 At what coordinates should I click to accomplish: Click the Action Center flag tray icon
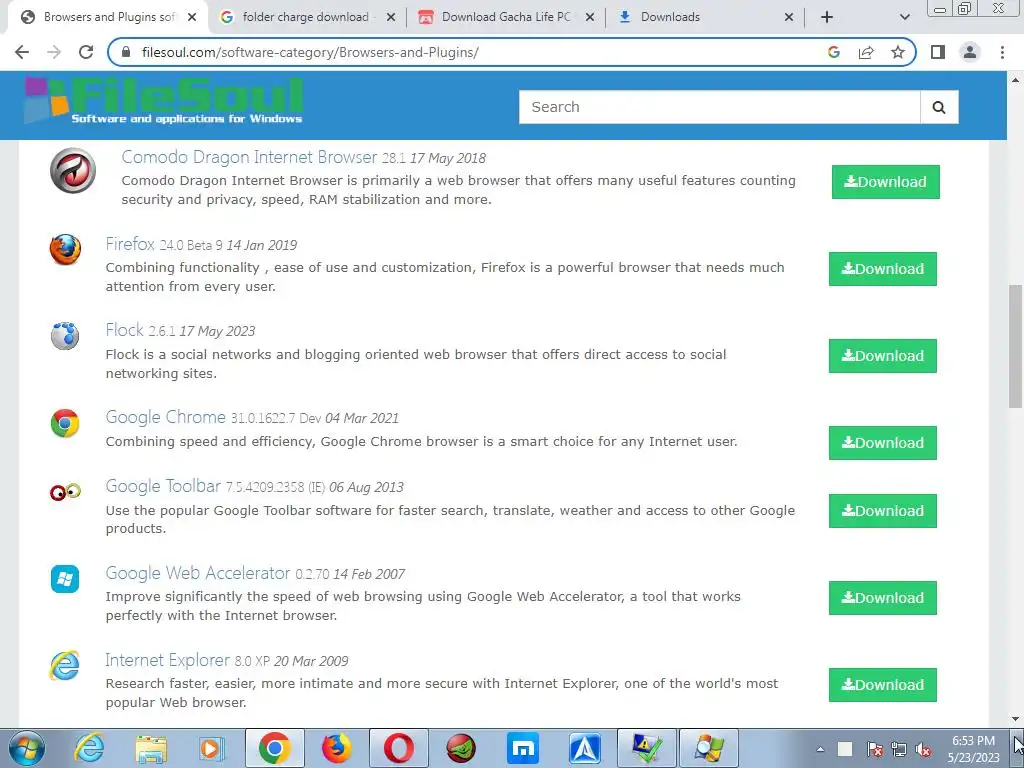pyautogui.click(x=875, y=749)
